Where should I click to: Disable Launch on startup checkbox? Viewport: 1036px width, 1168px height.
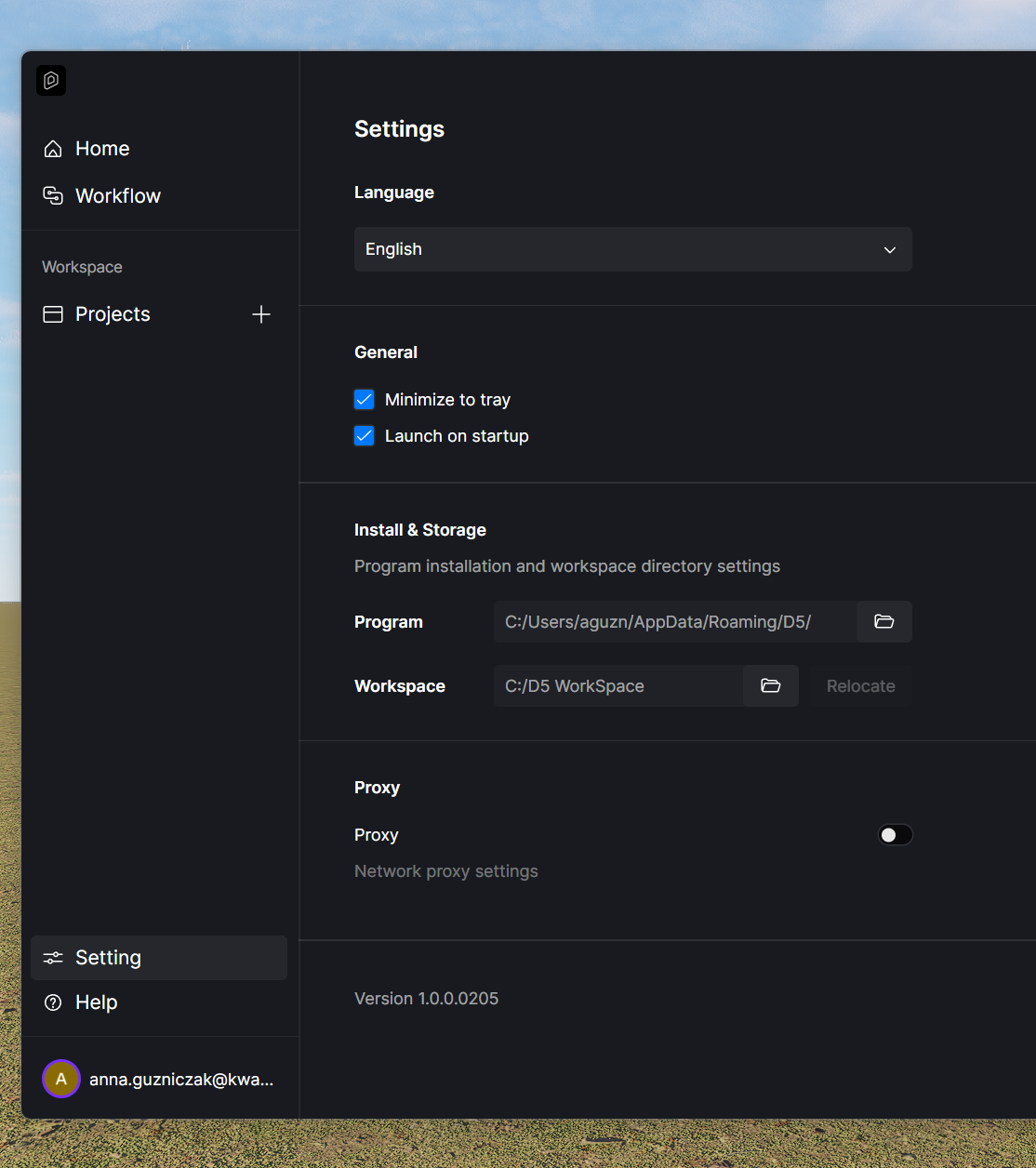coord(365,436)
